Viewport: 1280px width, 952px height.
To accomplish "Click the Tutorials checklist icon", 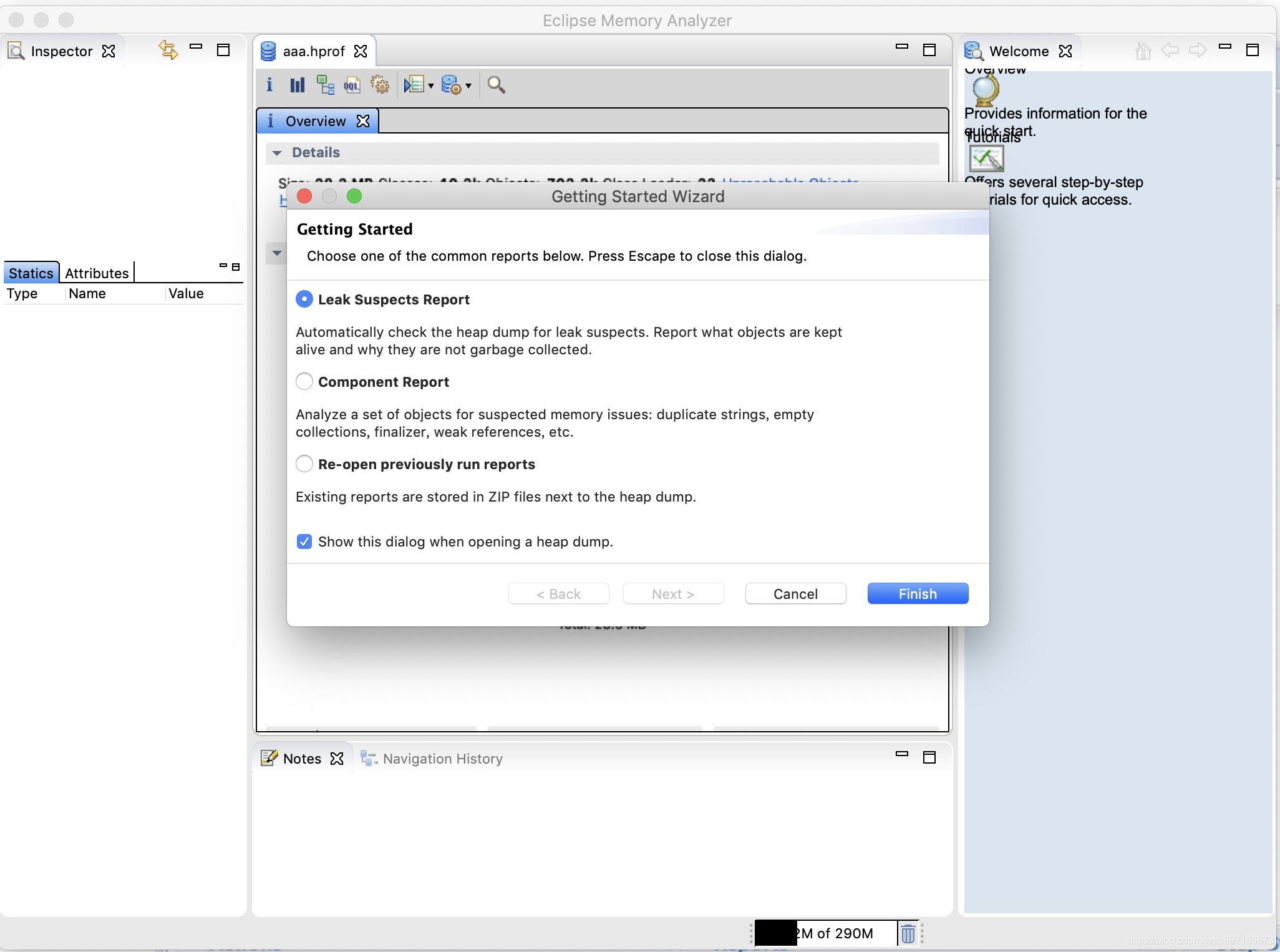I will click(x=986, y=158).
